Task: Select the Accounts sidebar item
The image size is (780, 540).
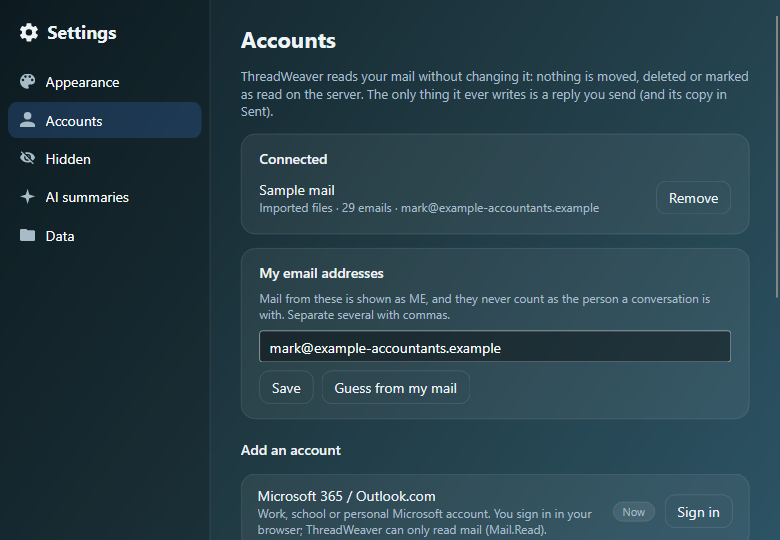Action: [104, 120]
